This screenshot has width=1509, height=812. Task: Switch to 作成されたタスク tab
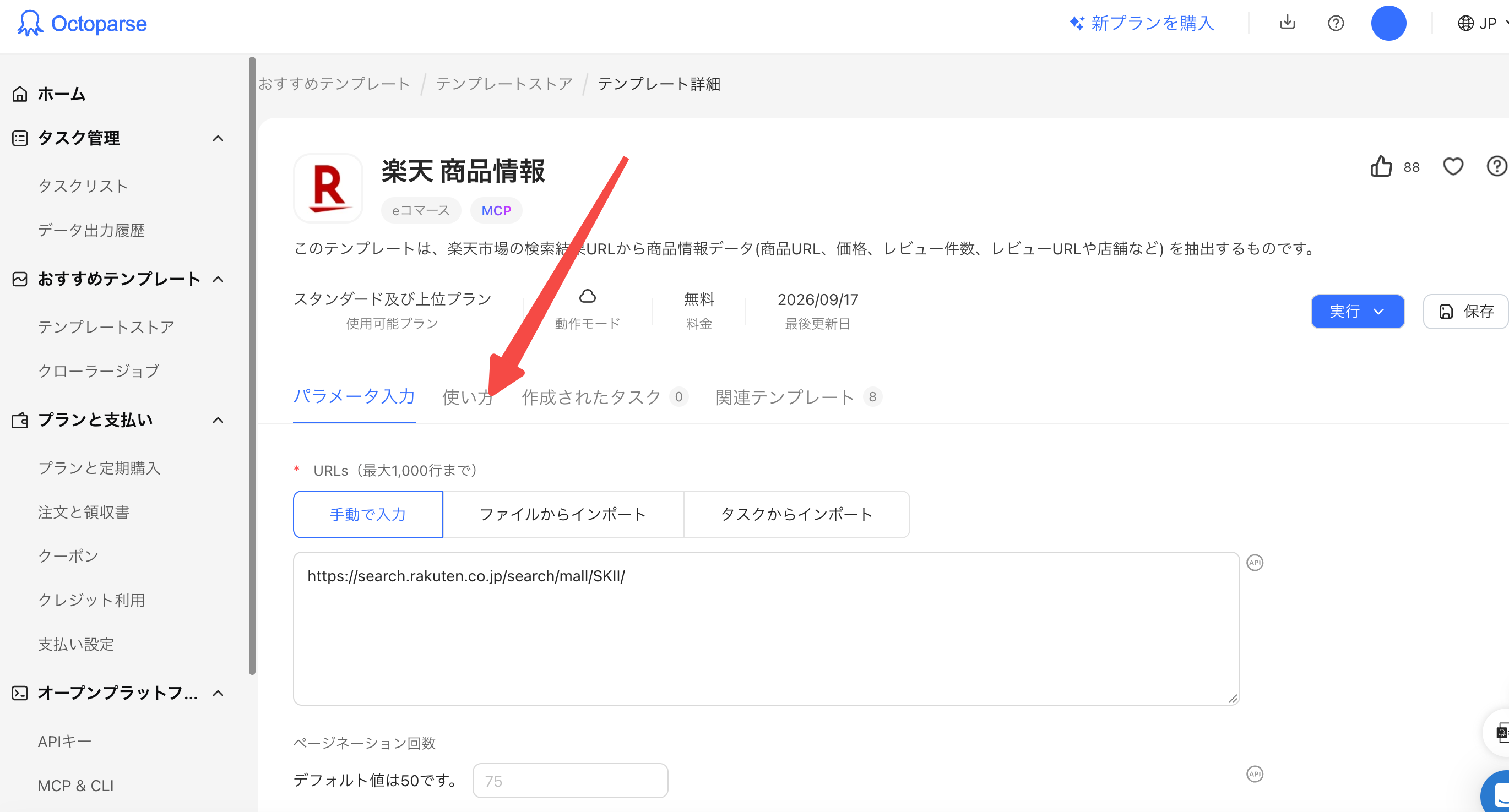[x=604, y=397]
